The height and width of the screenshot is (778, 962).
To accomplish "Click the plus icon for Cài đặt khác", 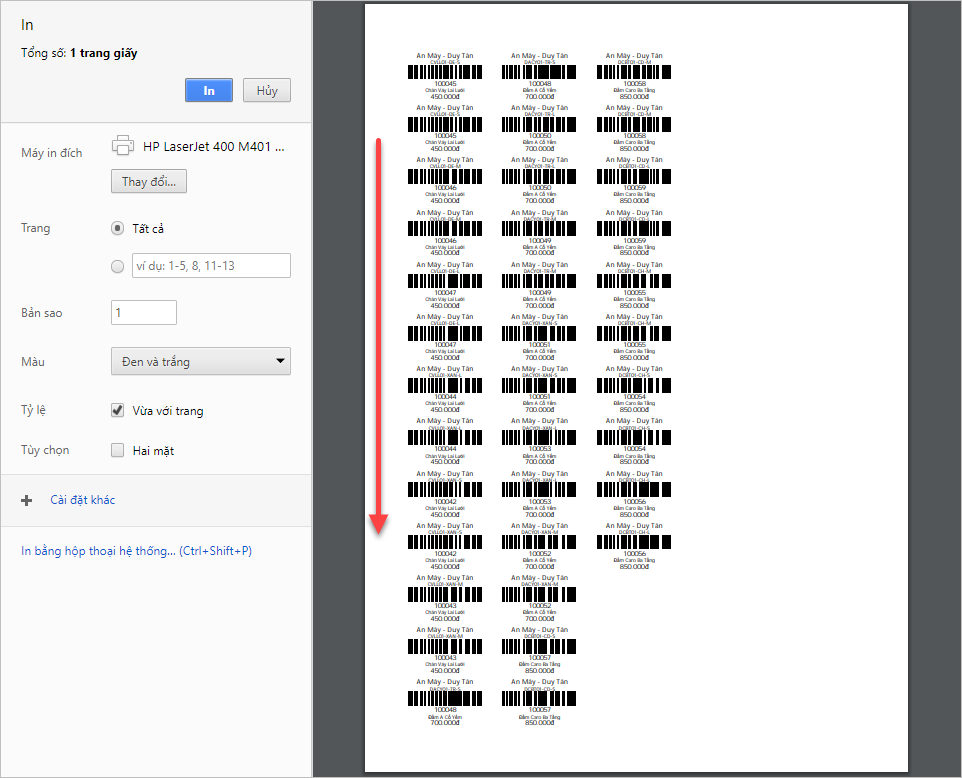I will pos(26,501).
